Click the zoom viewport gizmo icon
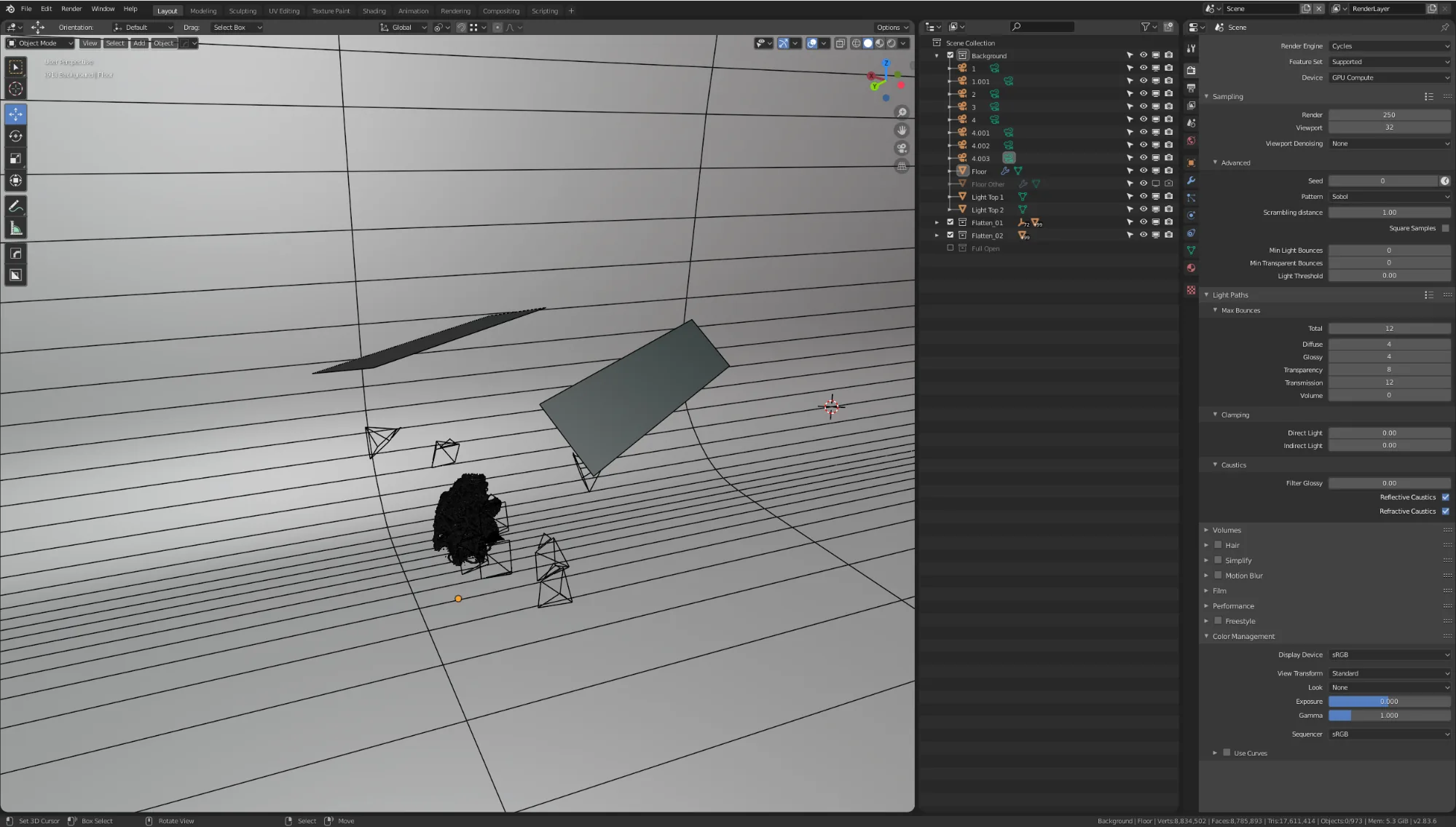The height and width of the screenshot is (827, 1456). coord(902,112)
